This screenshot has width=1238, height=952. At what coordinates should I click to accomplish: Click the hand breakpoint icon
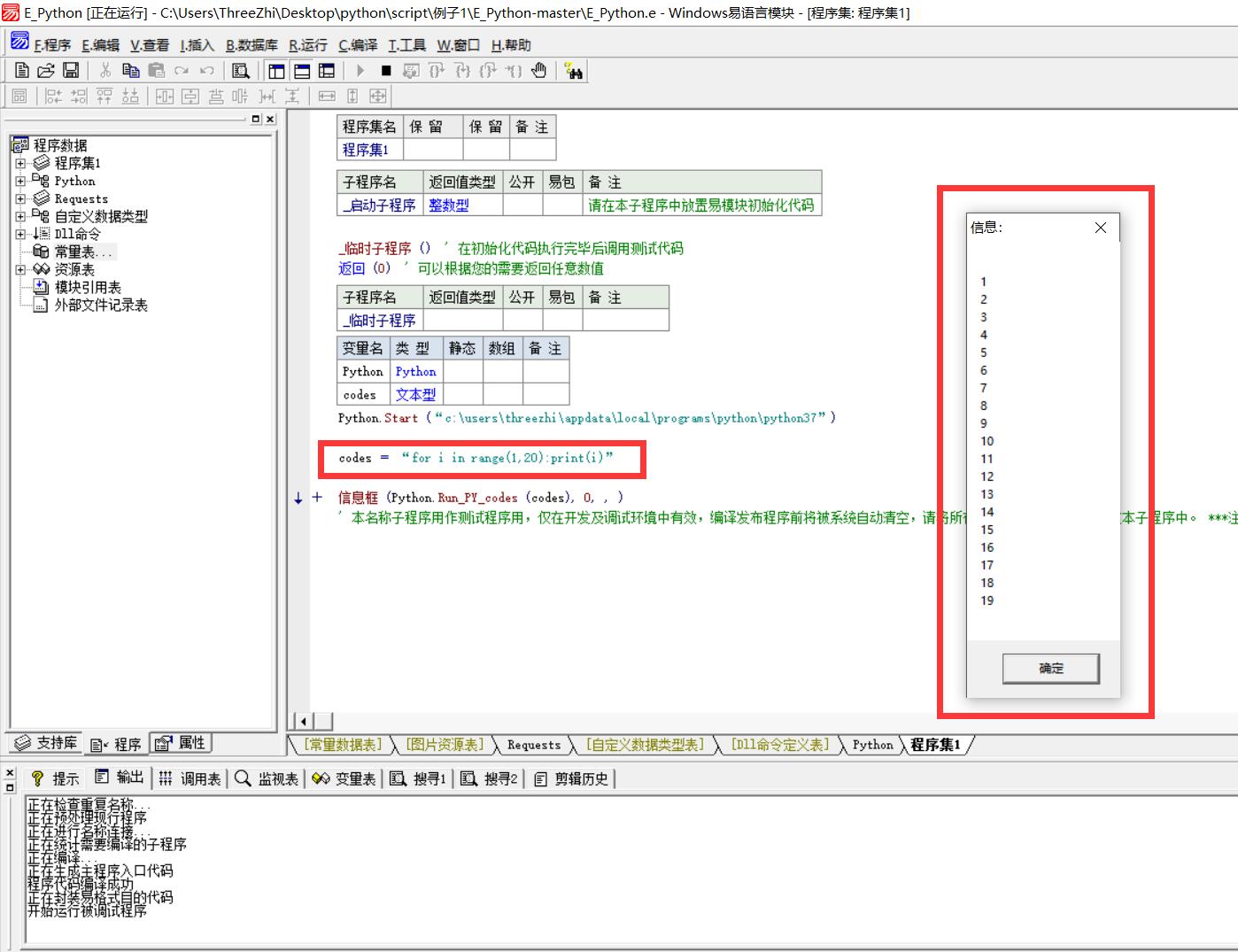[x=539, y=71]
